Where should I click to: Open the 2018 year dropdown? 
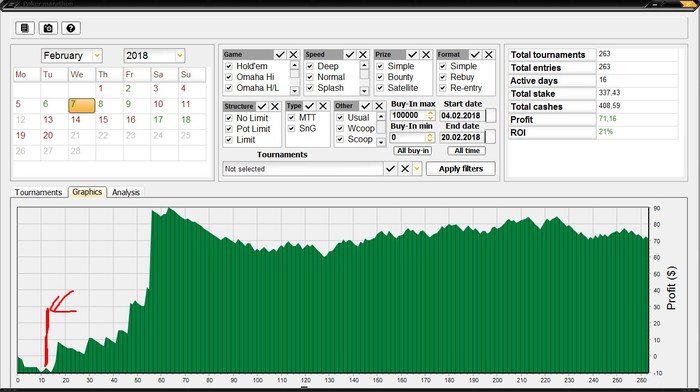[x=179, y=56]
